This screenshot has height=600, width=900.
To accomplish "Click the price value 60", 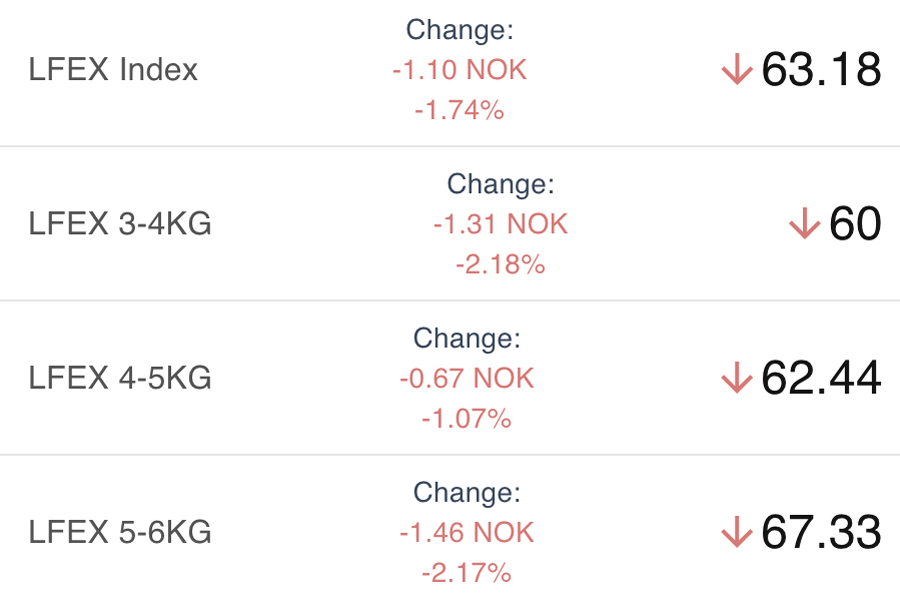I will tap(855, 224).
